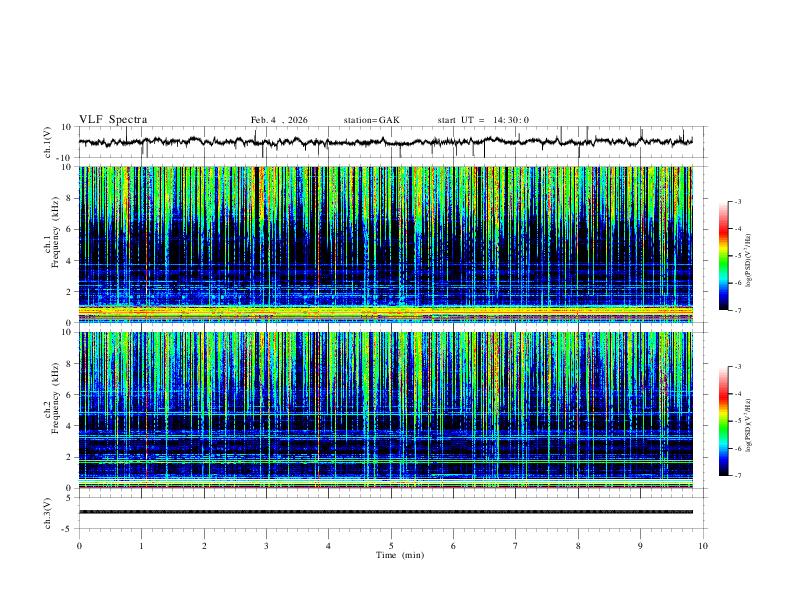Click the ch.2 spectrogram color scale bar
The width and height of the screenshot is (792, 612).
pos(724,421)
